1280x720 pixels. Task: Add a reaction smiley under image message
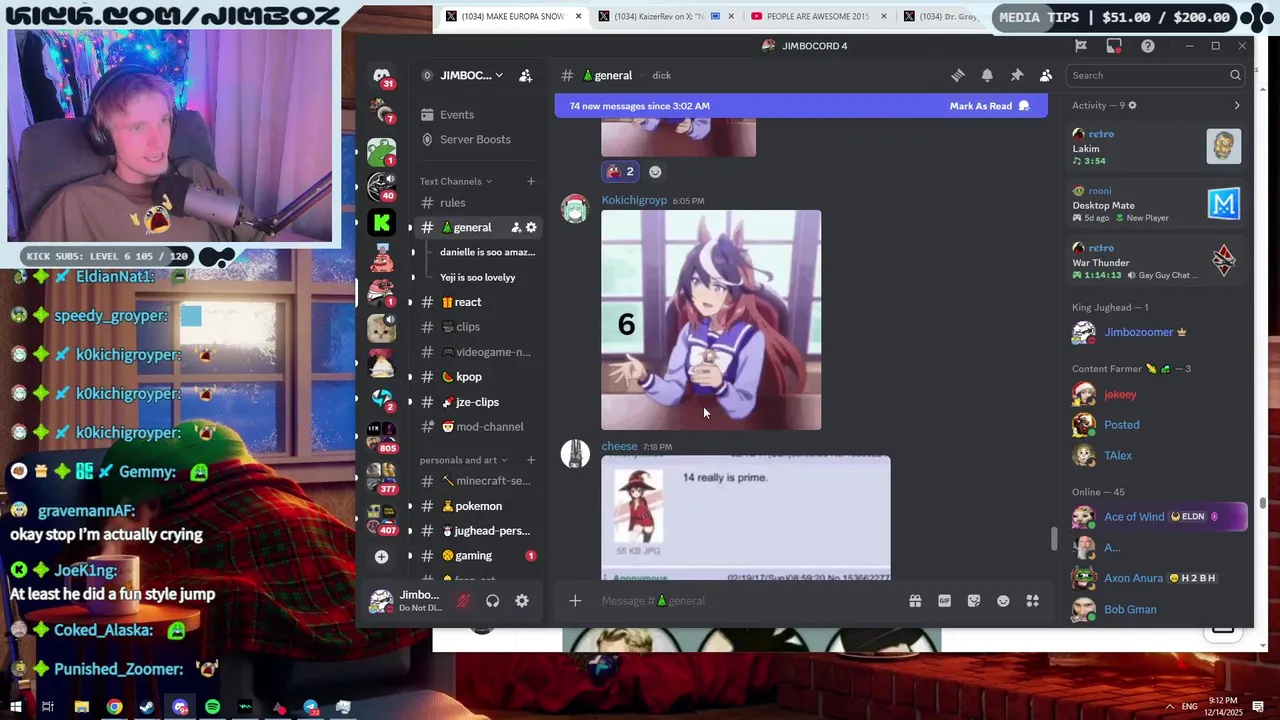pyautogui.click(x=655, y=172)
